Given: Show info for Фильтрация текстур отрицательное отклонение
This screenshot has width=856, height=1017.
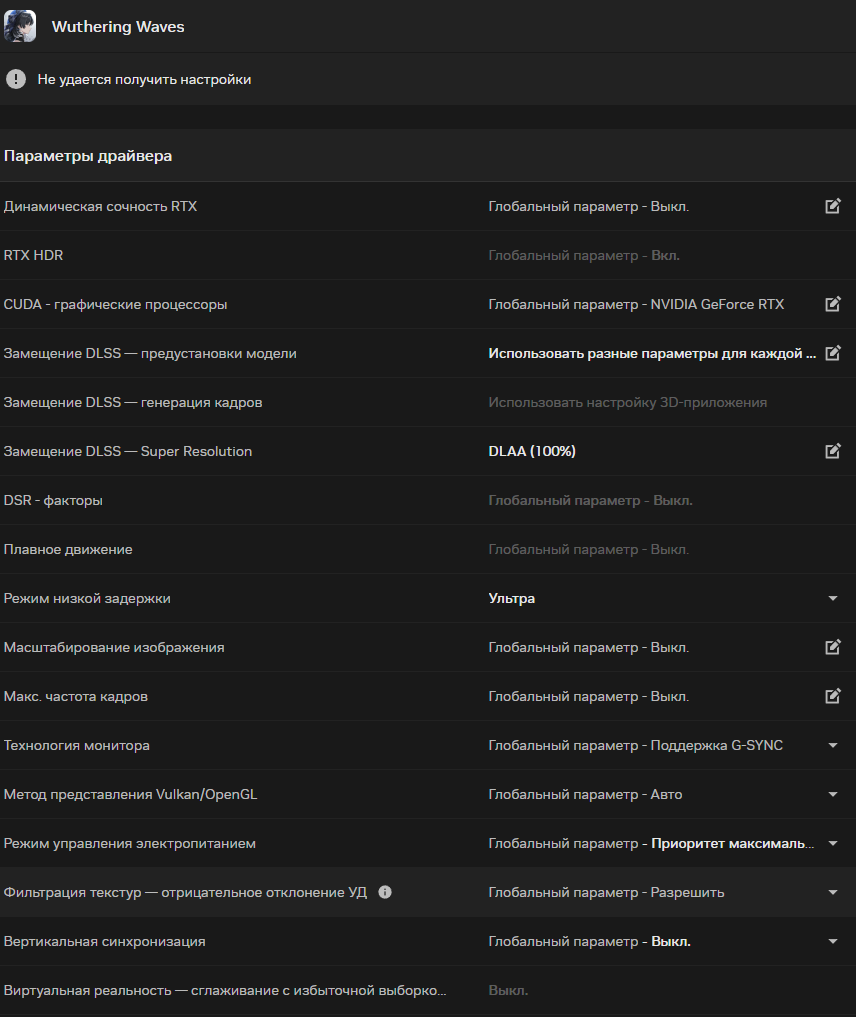Looking at the screenshot, I should [x=385, y=892].
